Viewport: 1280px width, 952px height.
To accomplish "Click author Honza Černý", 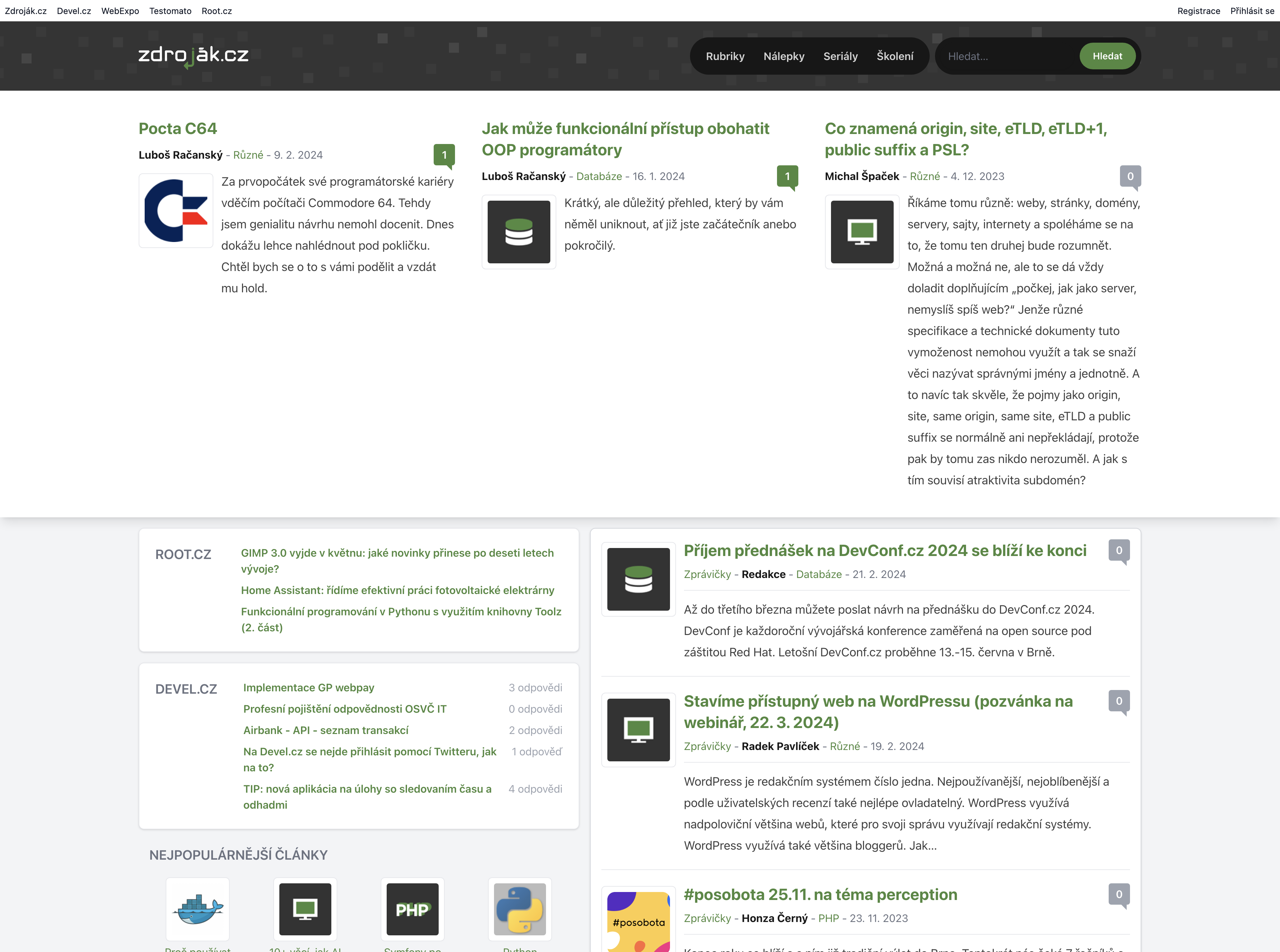I will (775, 919).
